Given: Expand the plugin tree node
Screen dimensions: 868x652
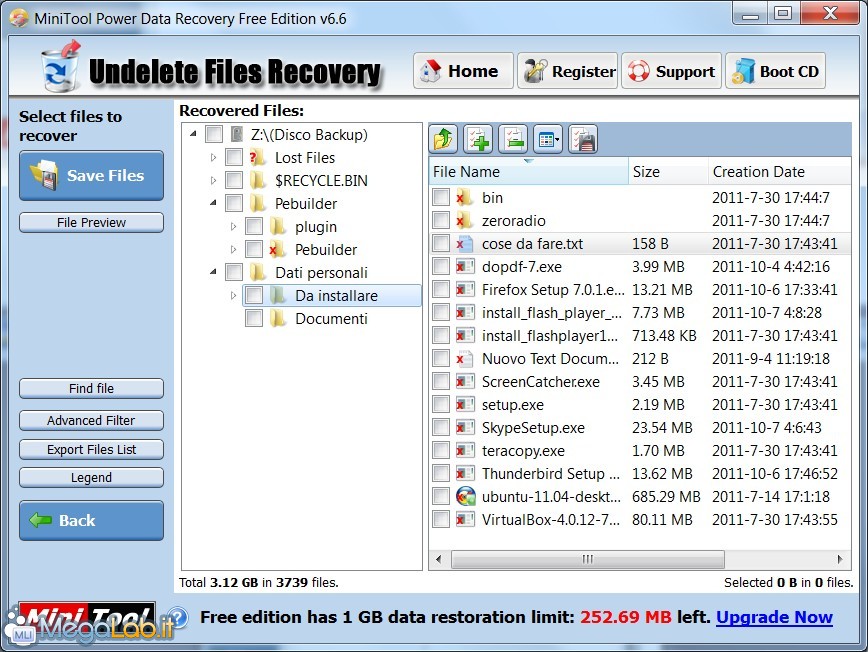Looking at the screenshot, I should 233,226.
